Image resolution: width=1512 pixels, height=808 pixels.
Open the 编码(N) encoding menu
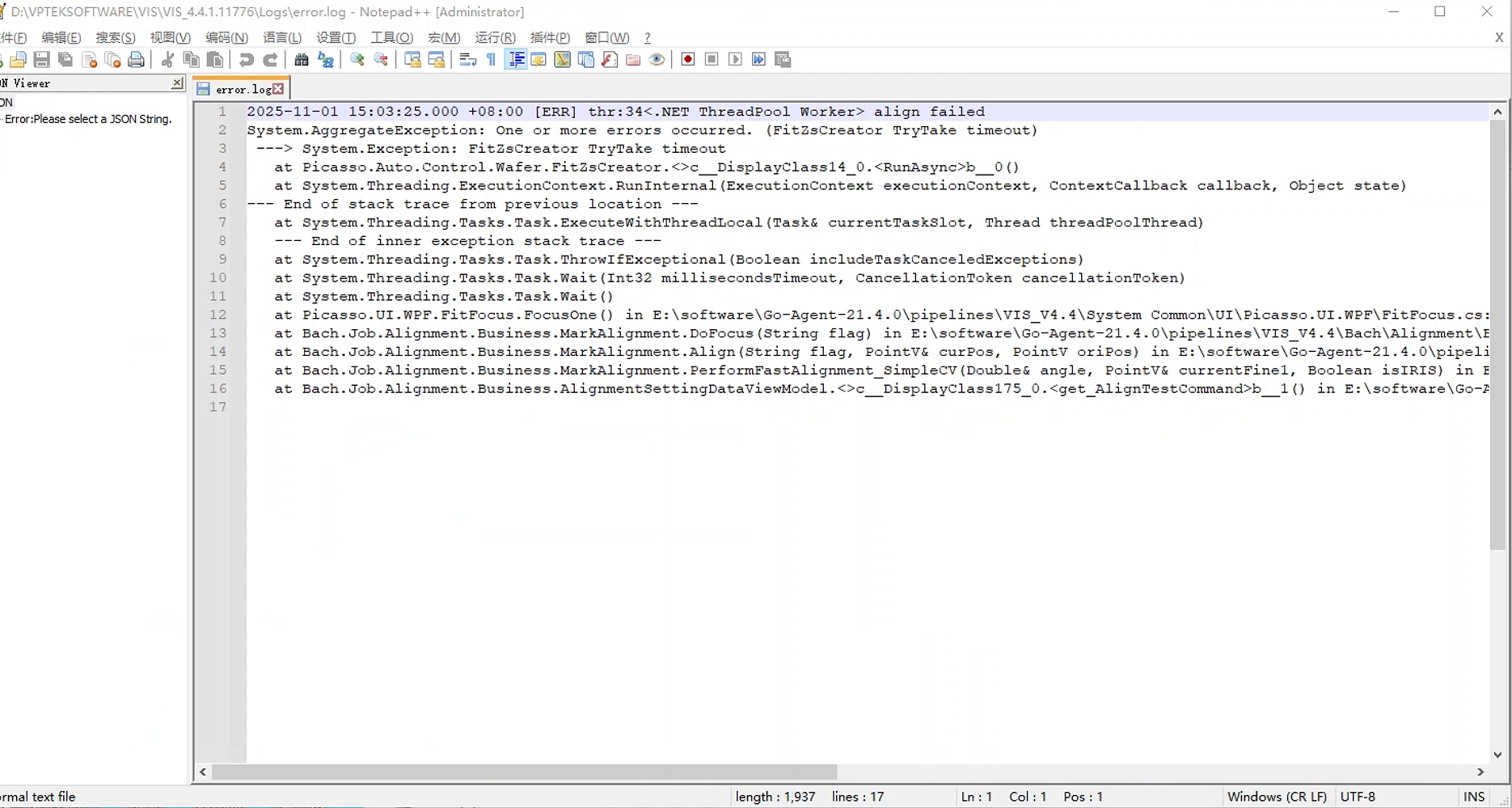(226, 38)
